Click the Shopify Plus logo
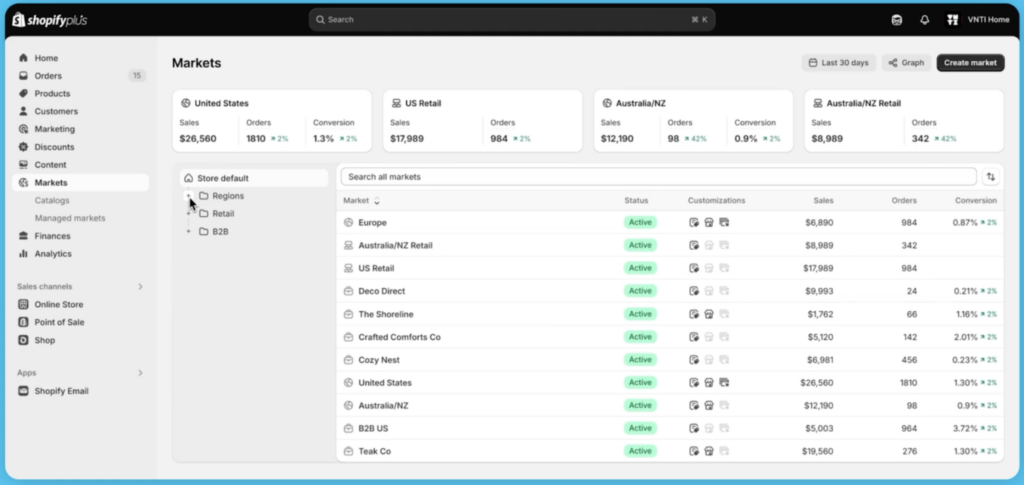 pos(50,20)
